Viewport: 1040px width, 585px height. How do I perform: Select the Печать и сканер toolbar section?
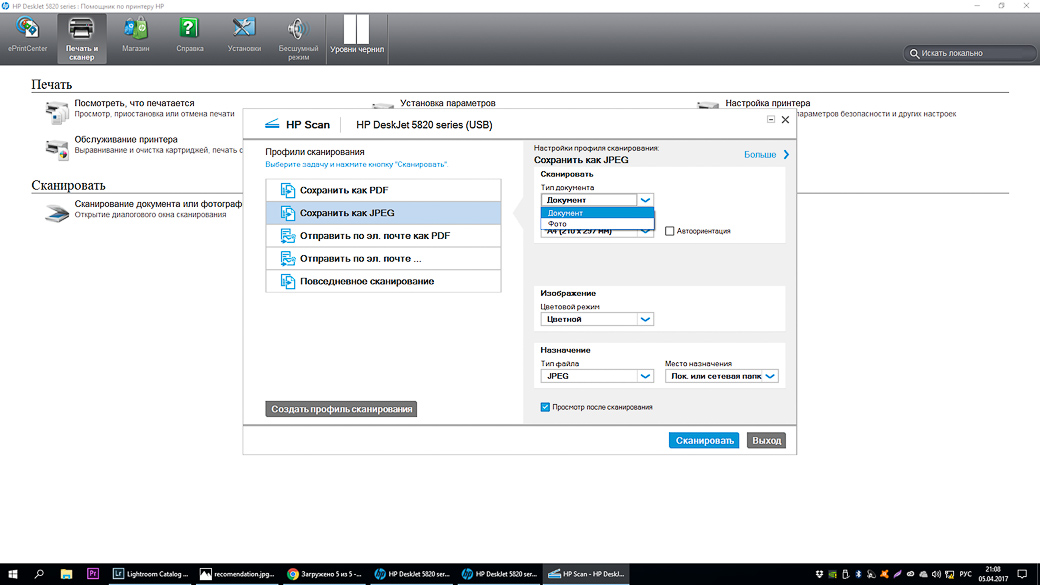(x=82, y=38)
